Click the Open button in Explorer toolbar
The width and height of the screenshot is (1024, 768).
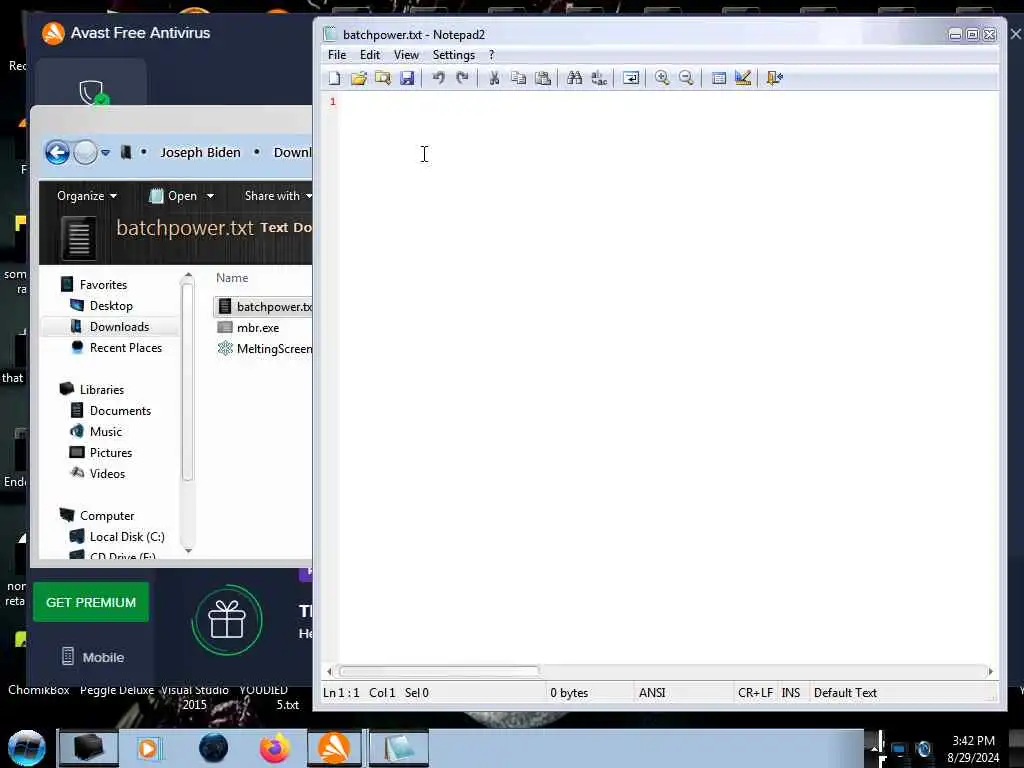coord(174,196)
